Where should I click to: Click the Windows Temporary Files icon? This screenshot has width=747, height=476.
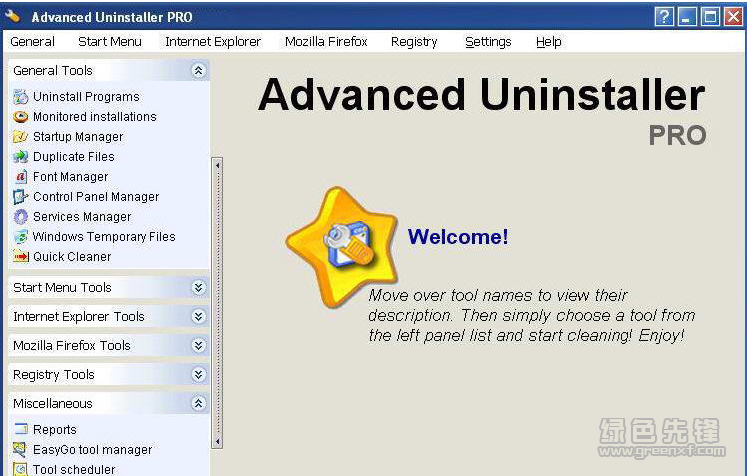point(20,237)
